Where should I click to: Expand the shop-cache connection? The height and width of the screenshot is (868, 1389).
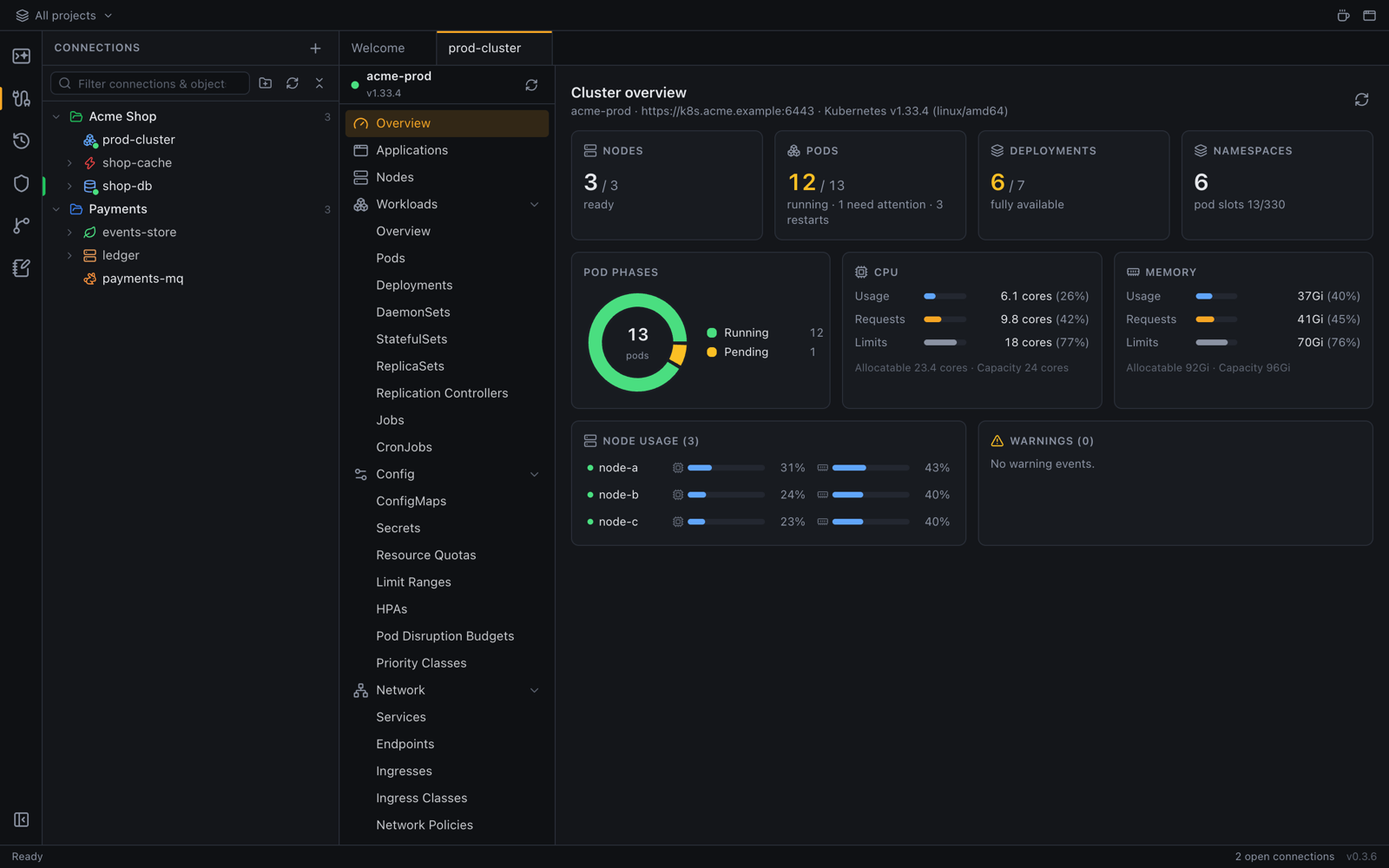[x=69, y=163]
